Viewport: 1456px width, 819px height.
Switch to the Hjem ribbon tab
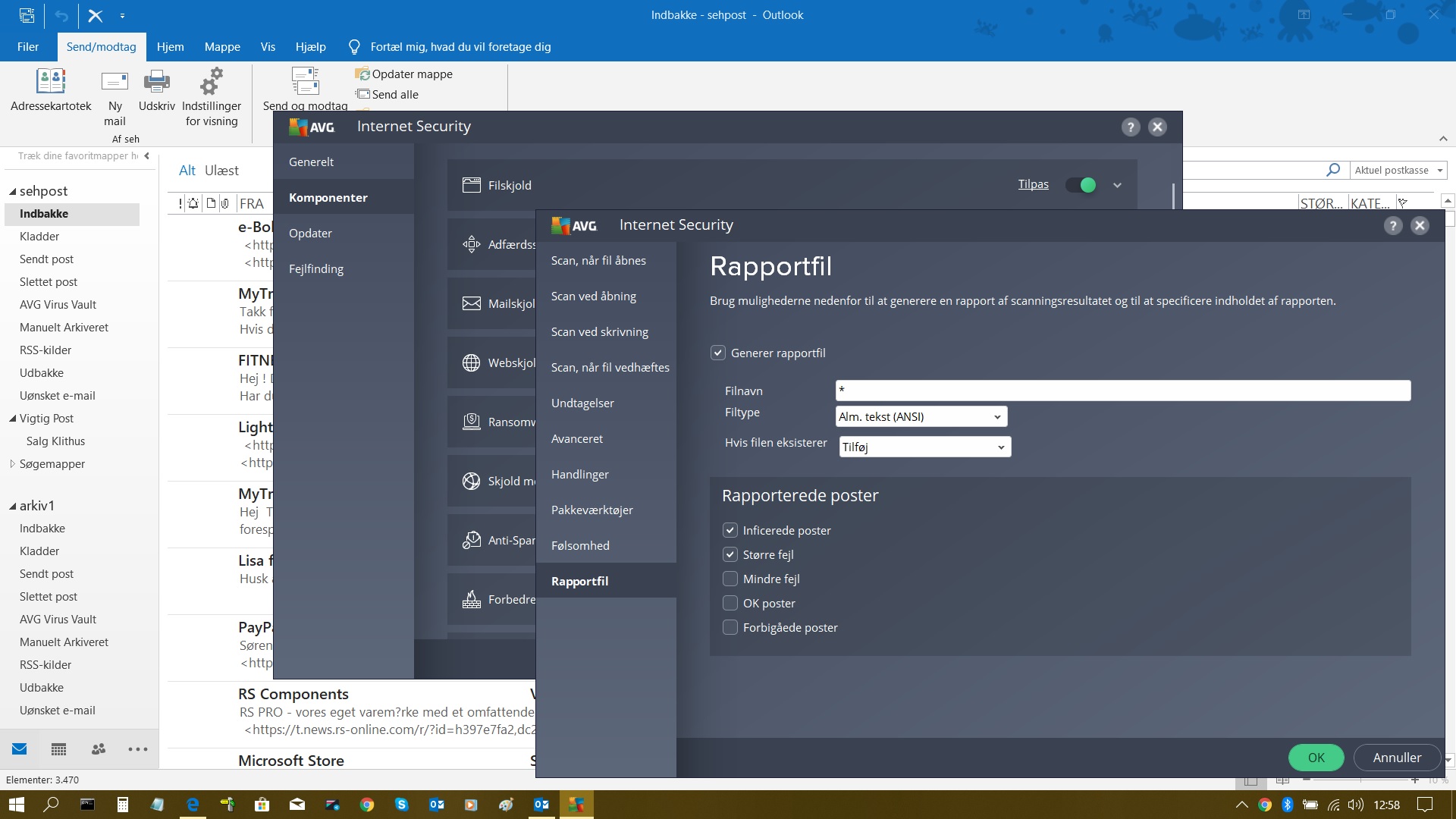[170, 46]
